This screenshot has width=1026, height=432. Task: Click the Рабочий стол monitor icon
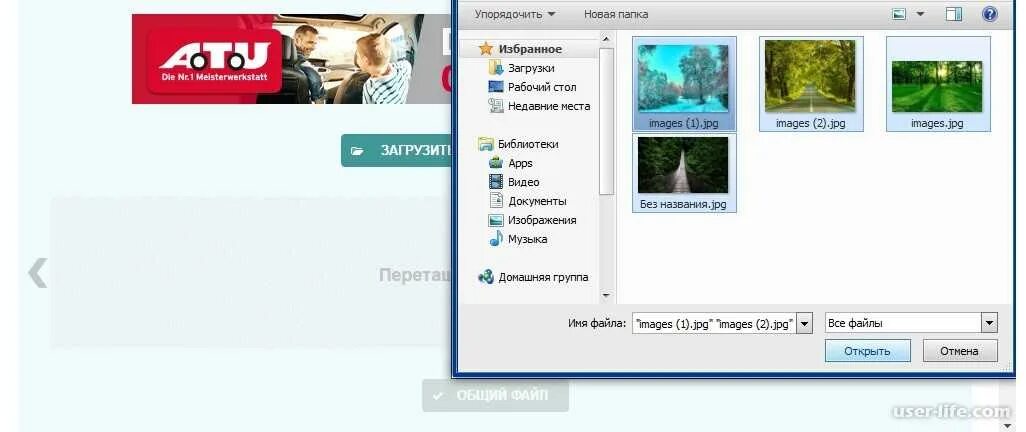(x=496, y=87)
